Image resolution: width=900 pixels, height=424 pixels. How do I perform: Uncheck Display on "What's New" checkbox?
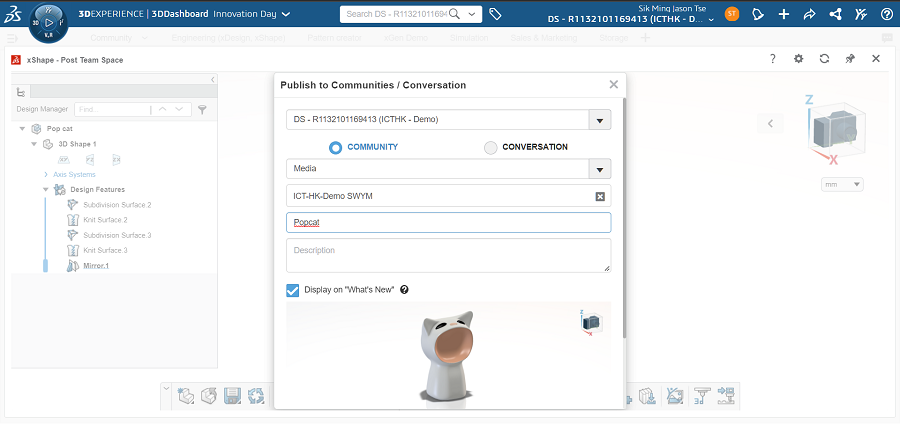293,290
